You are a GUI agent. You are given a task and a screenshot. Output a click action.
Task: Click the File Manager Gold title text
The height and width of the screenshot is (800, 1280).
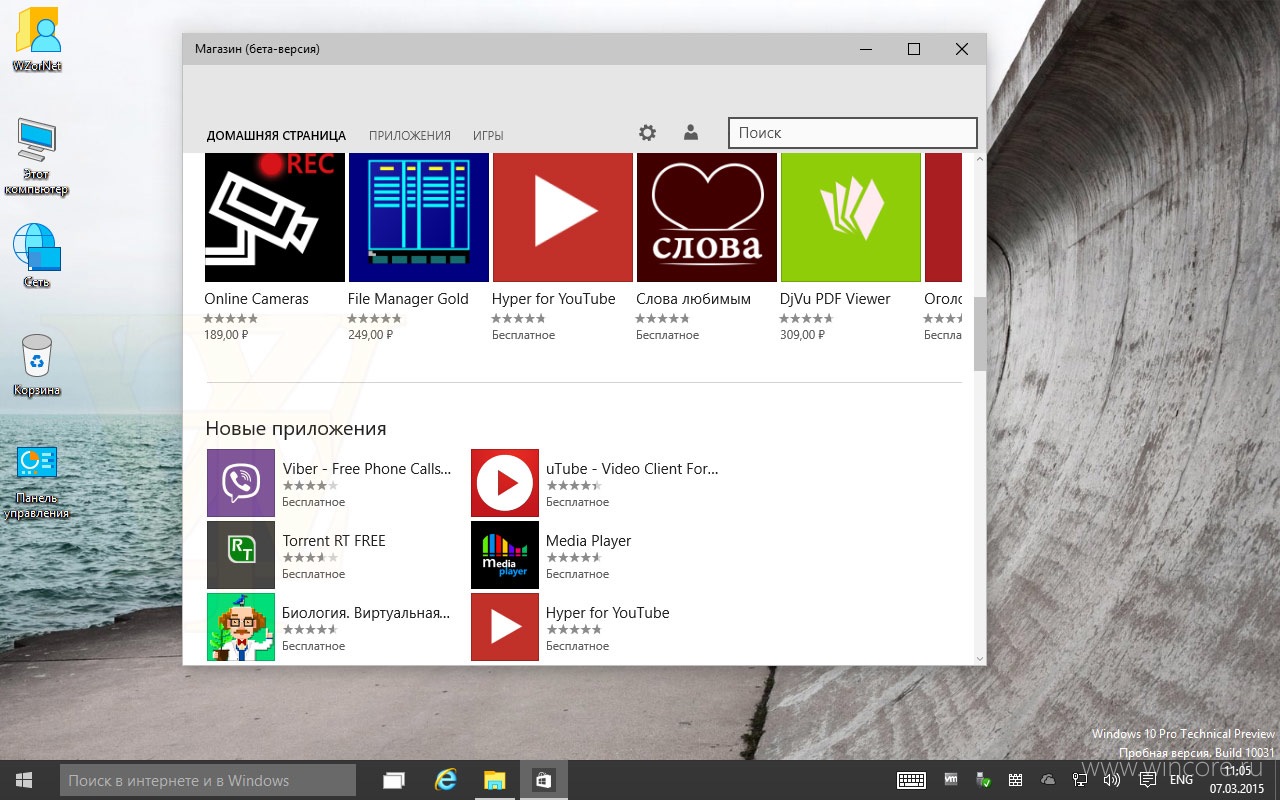coord(408,299)
